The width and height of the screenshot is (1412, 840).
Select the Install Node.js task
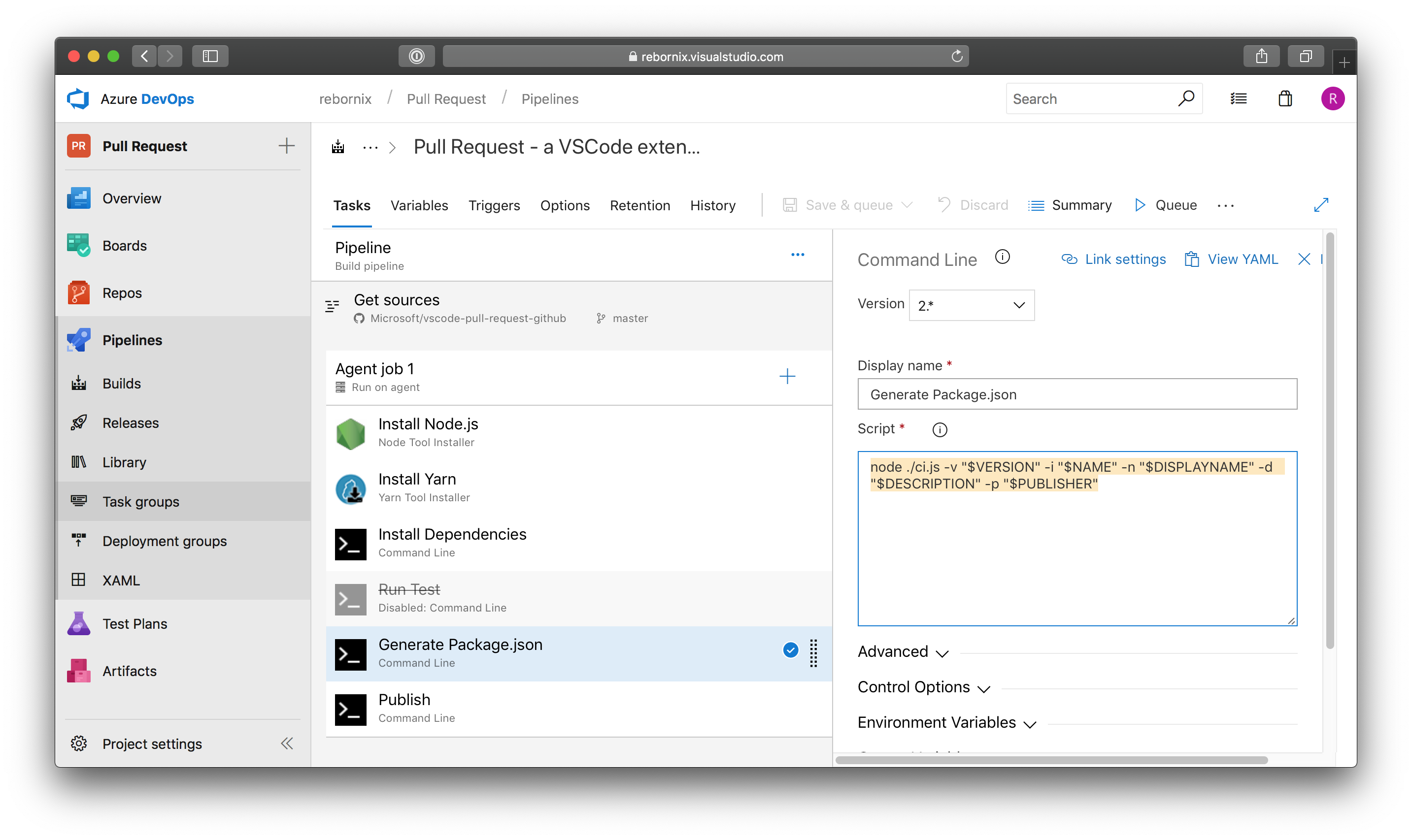(x=578, y=433)
